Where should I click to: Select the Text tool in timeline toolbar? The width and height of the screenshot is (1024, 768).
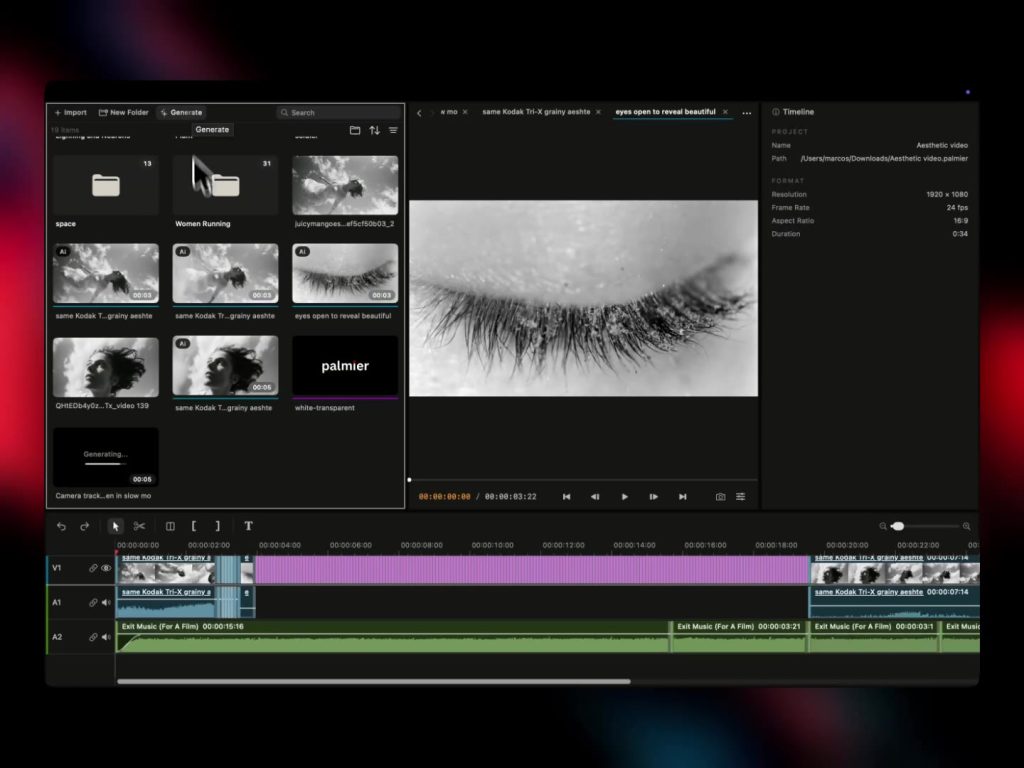pos(248,526)
